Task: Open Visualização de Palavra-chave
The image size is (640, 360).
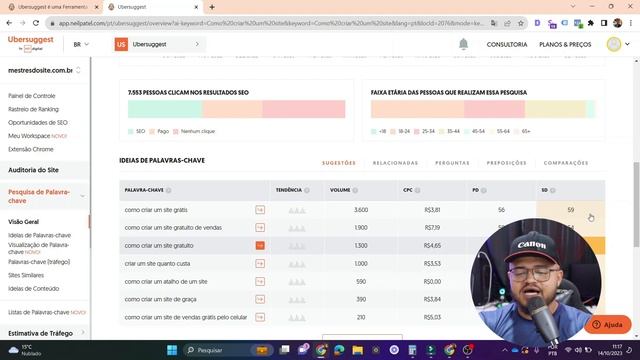Action: point(38,248)
